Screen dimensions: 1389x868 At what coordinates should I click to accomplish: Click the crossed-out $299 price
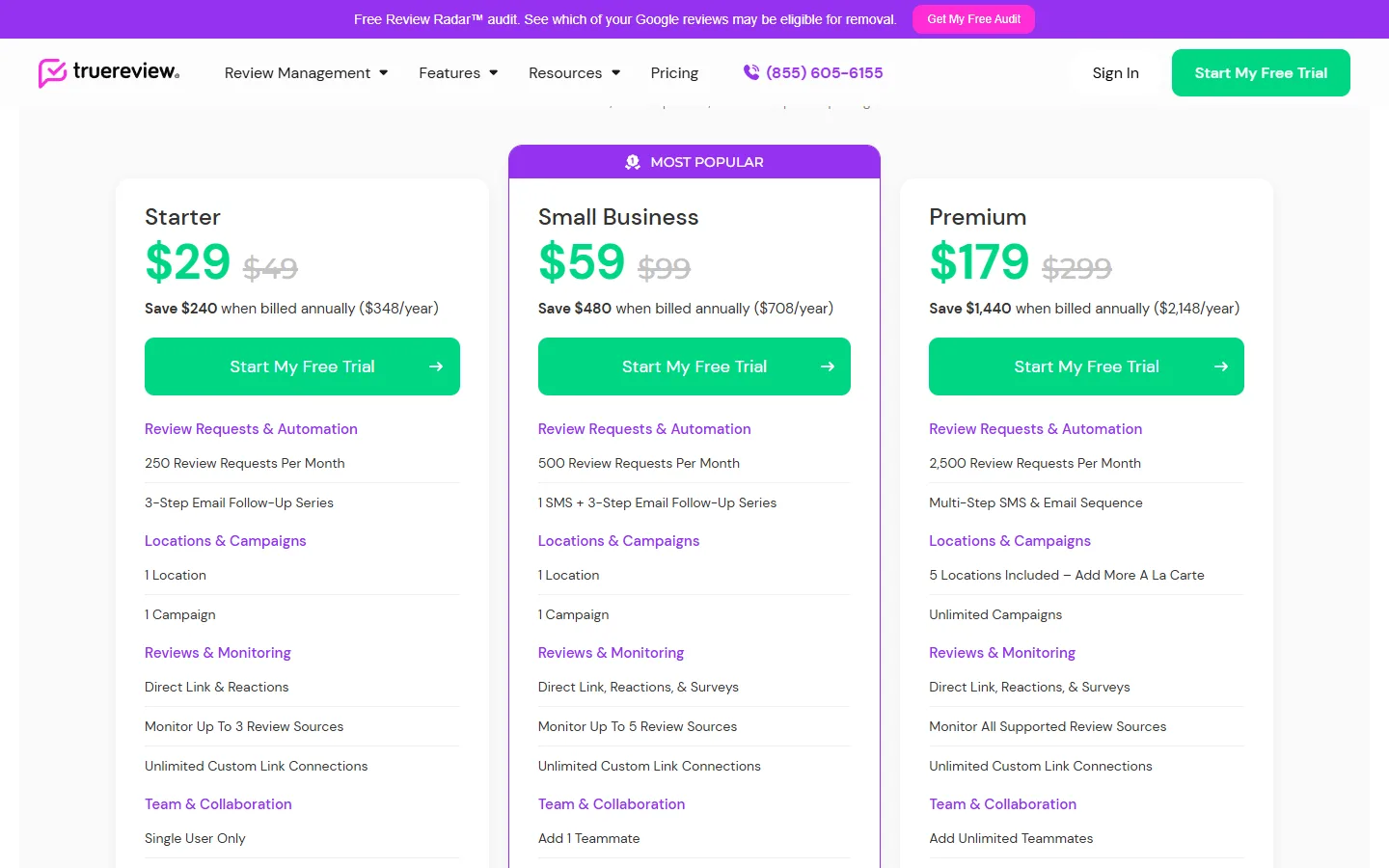1076,268
